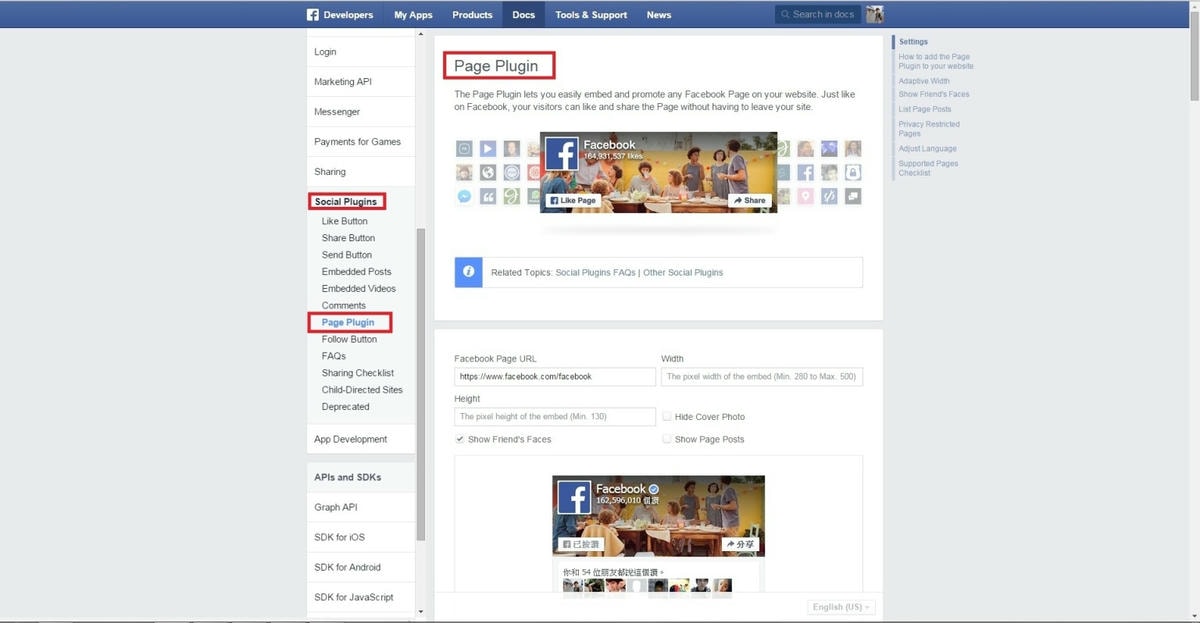The height and width of the screenshot is (623, 1200).
Task: Click the code slash icon in banner collage
Action: [829, 196]
